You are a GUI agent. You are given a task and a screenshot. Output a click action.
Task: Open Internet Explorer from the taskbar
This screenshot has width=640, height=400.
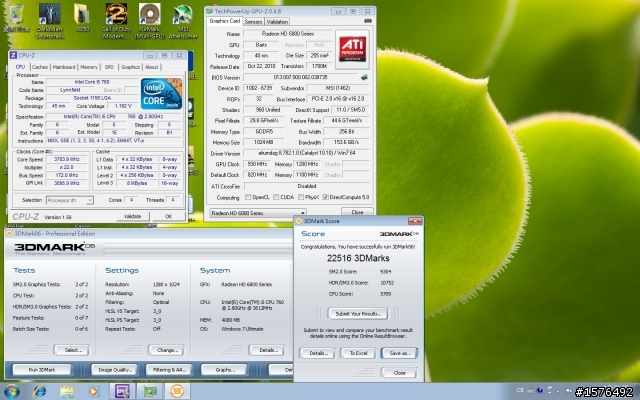coord(40,391)
